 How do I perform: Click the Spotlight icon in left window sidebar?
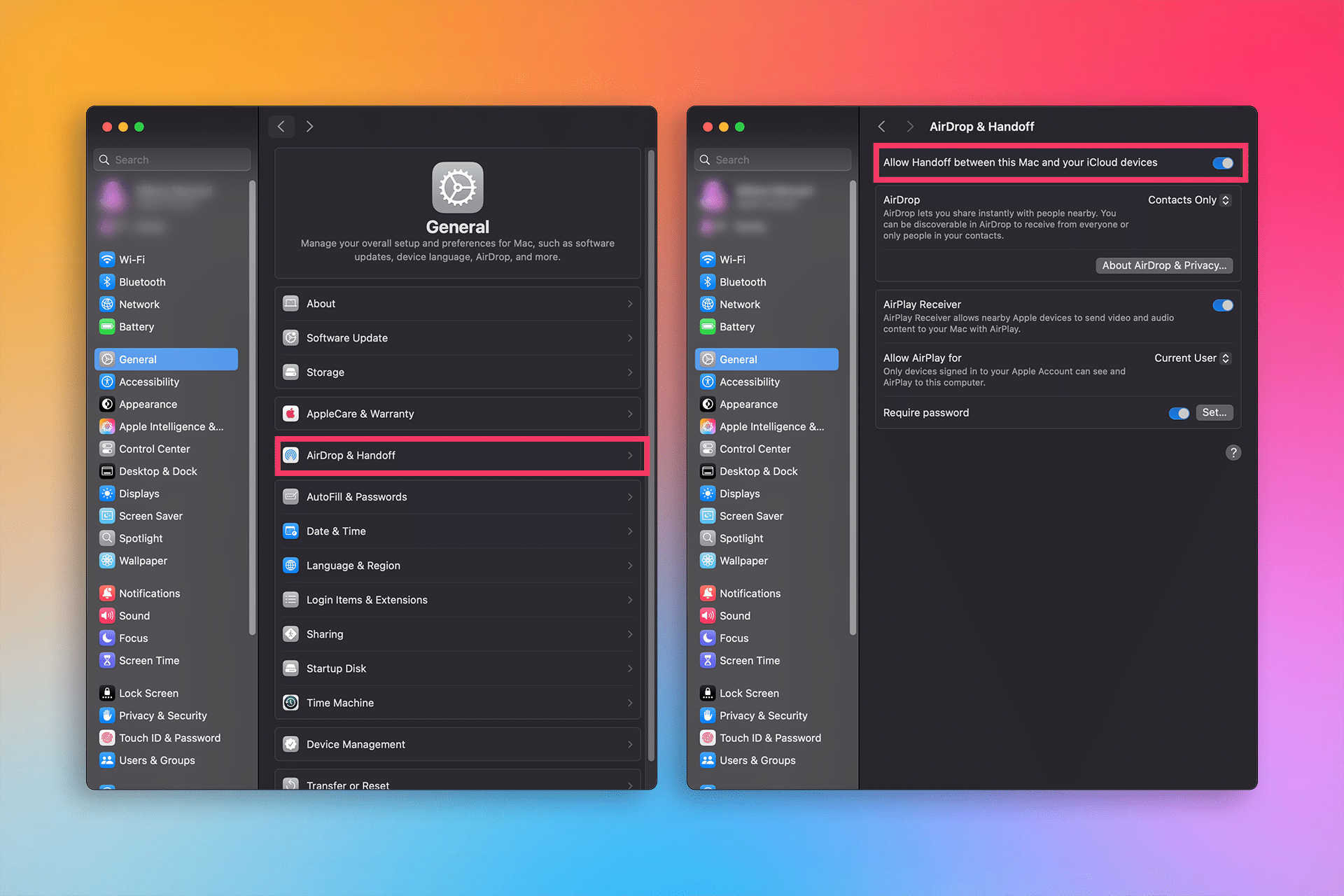coord(107,538)
